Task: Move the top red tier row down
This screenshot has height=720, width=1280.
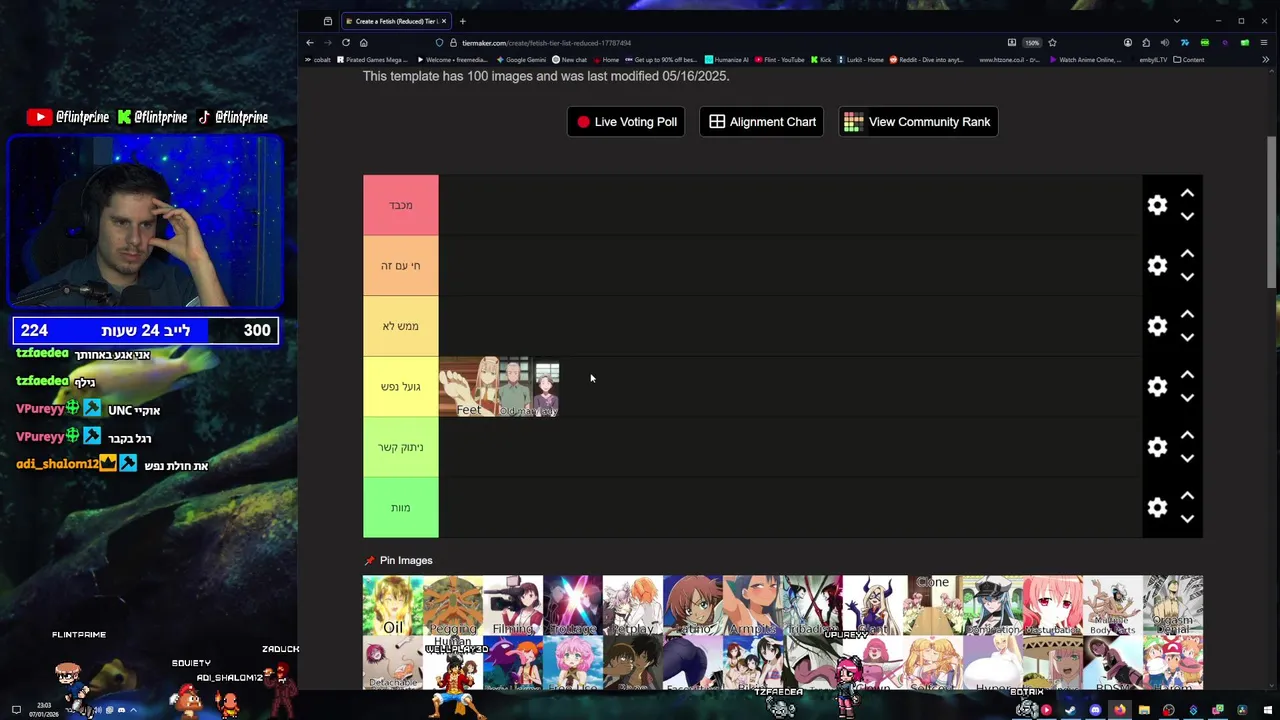Action: 1187,216
